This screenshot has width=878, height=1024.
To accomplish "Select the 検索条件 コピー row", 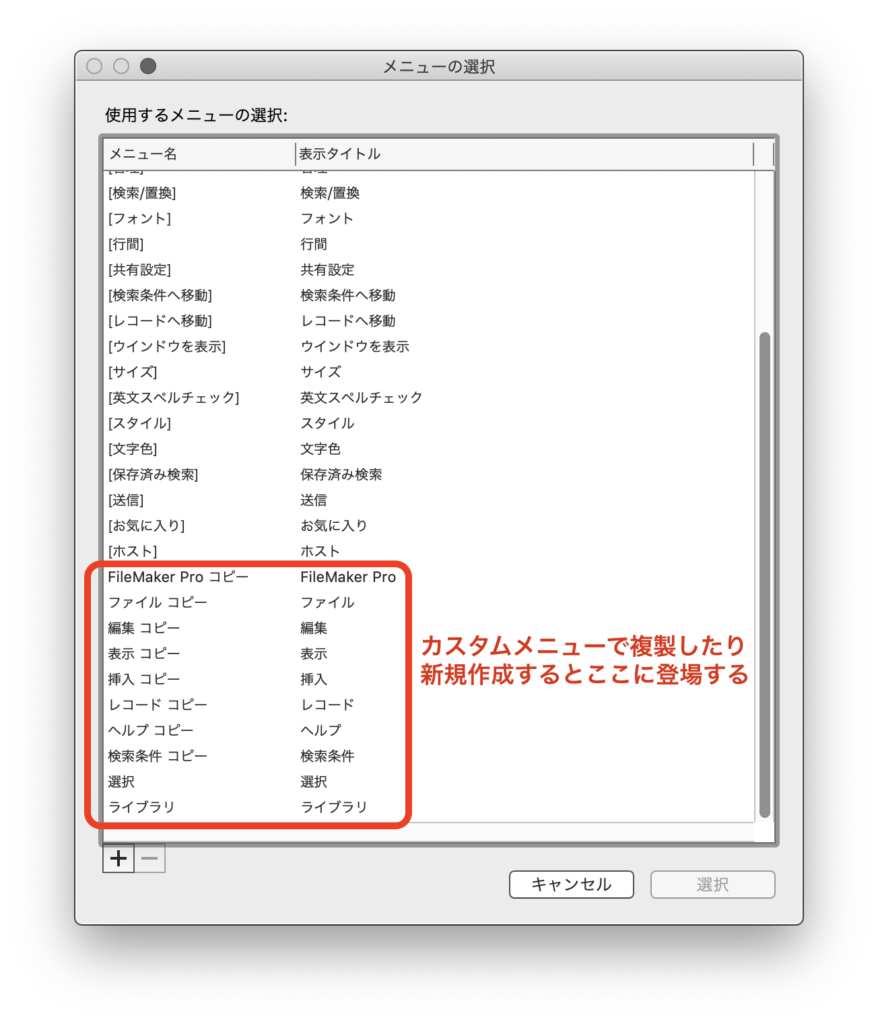I will (x=429, y=756).
